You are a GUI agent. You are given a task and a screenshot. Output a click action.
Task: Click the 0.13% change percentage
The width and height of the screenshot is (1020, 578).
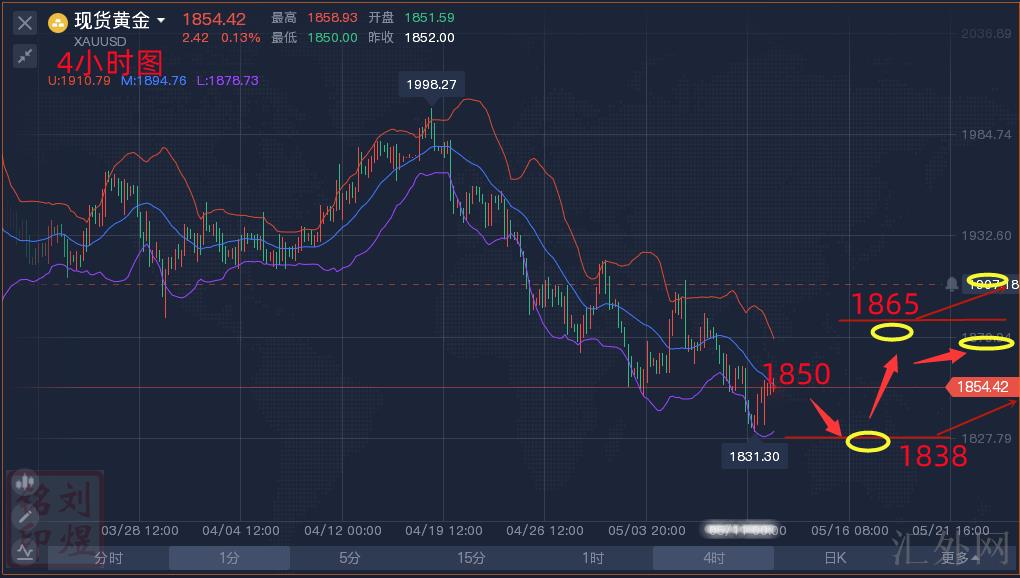pyautogui.click(x=241, y=38)
